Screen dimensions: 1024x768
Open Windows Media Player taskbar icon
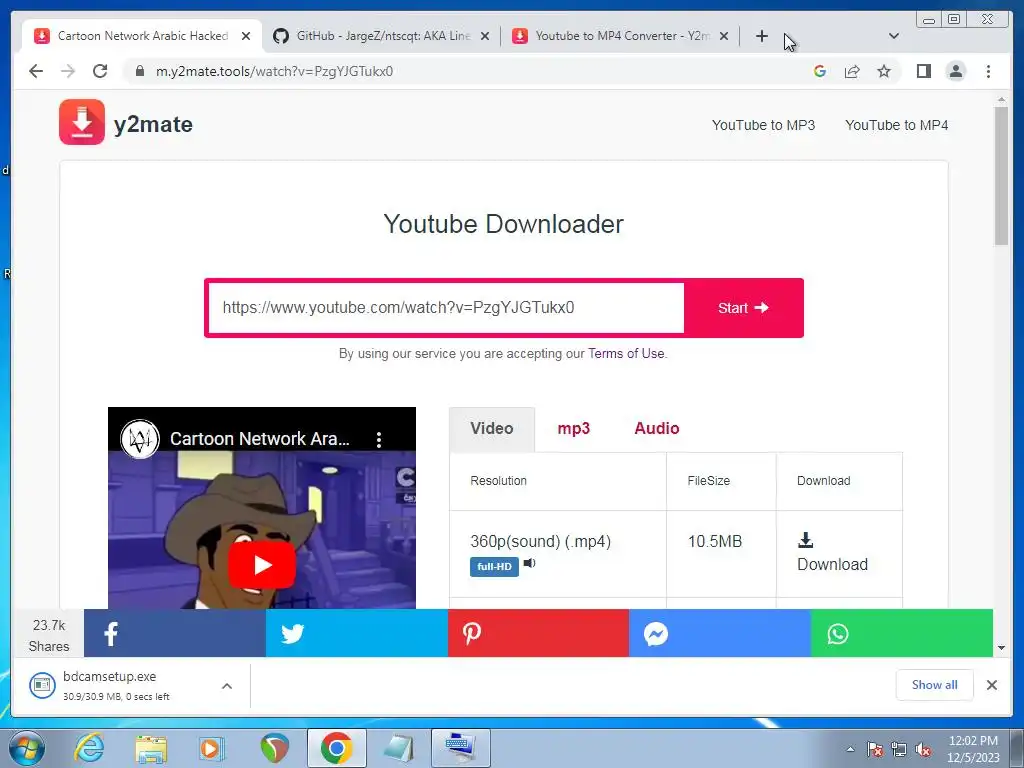click(x=211, y=748)
